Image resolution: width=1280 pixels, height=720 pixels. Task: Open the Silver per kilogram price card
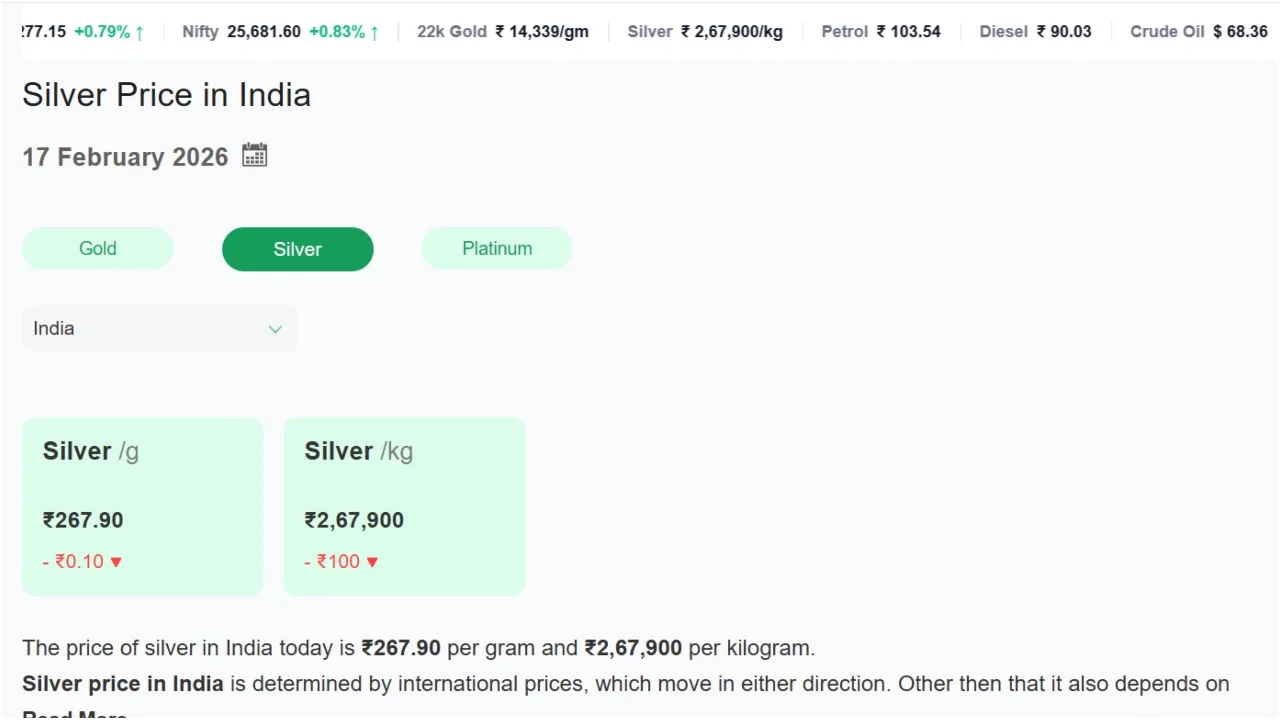(405, 506)
